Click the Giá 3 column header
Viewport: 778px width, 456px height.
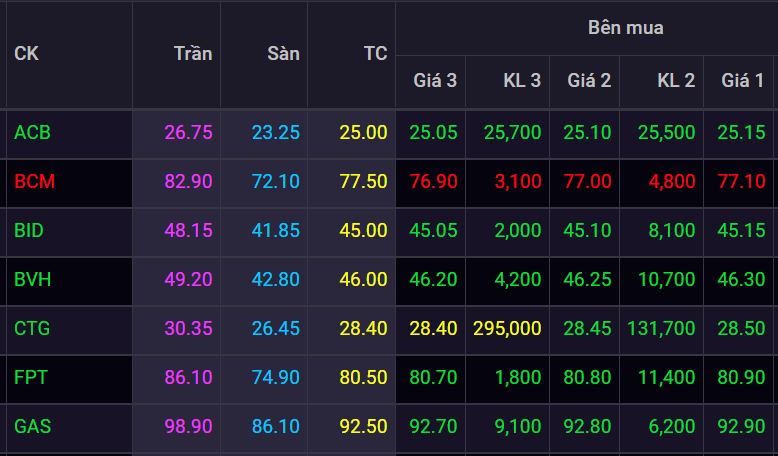(x=435, y=81)
